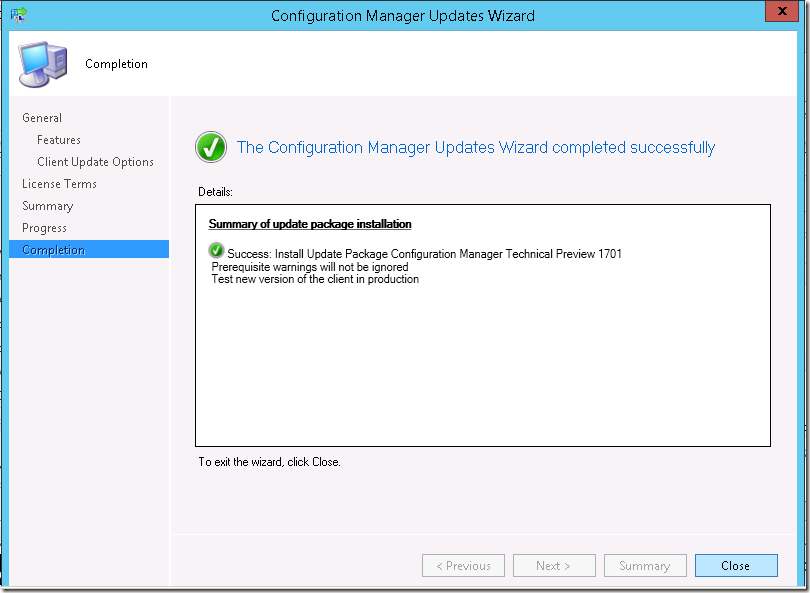
Task: Click 'Summary of update package installation' heading
Action: coord(310,224)
